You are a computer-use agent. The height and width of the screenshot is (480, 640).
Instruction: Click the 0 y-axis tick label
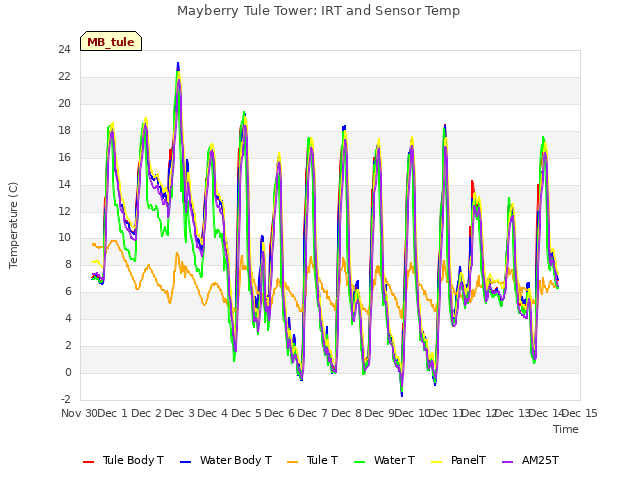click(x=68, y=372)
